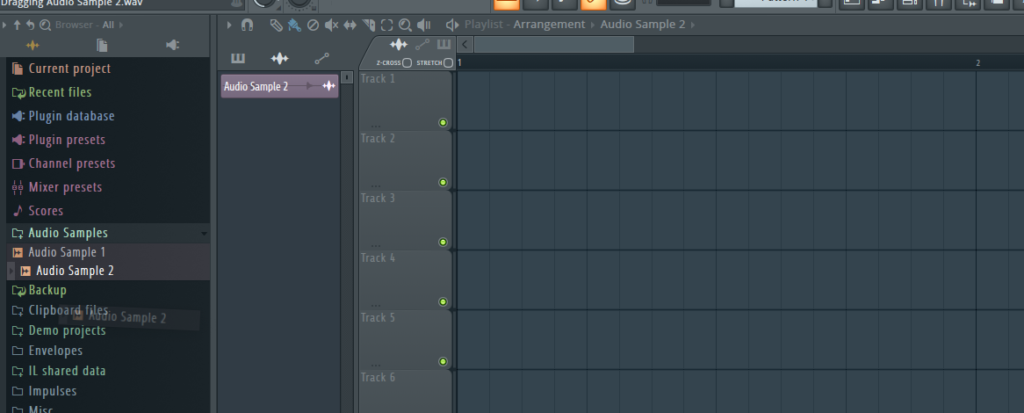Click the browser files pages icon
Screen dimensions: 1024x413
coord(102,45)
